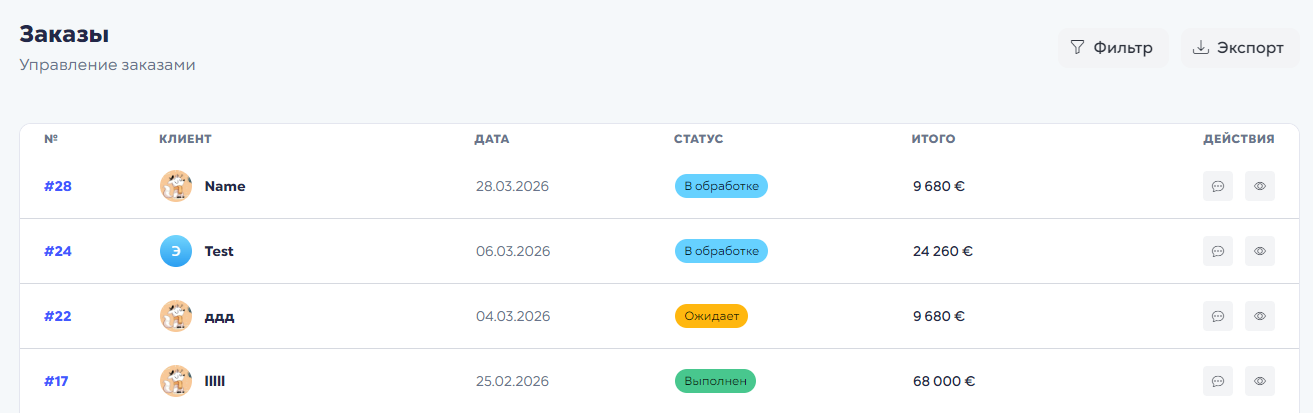Open order link #28
Screen dimensions: 1313x413
tap(58, 186)
